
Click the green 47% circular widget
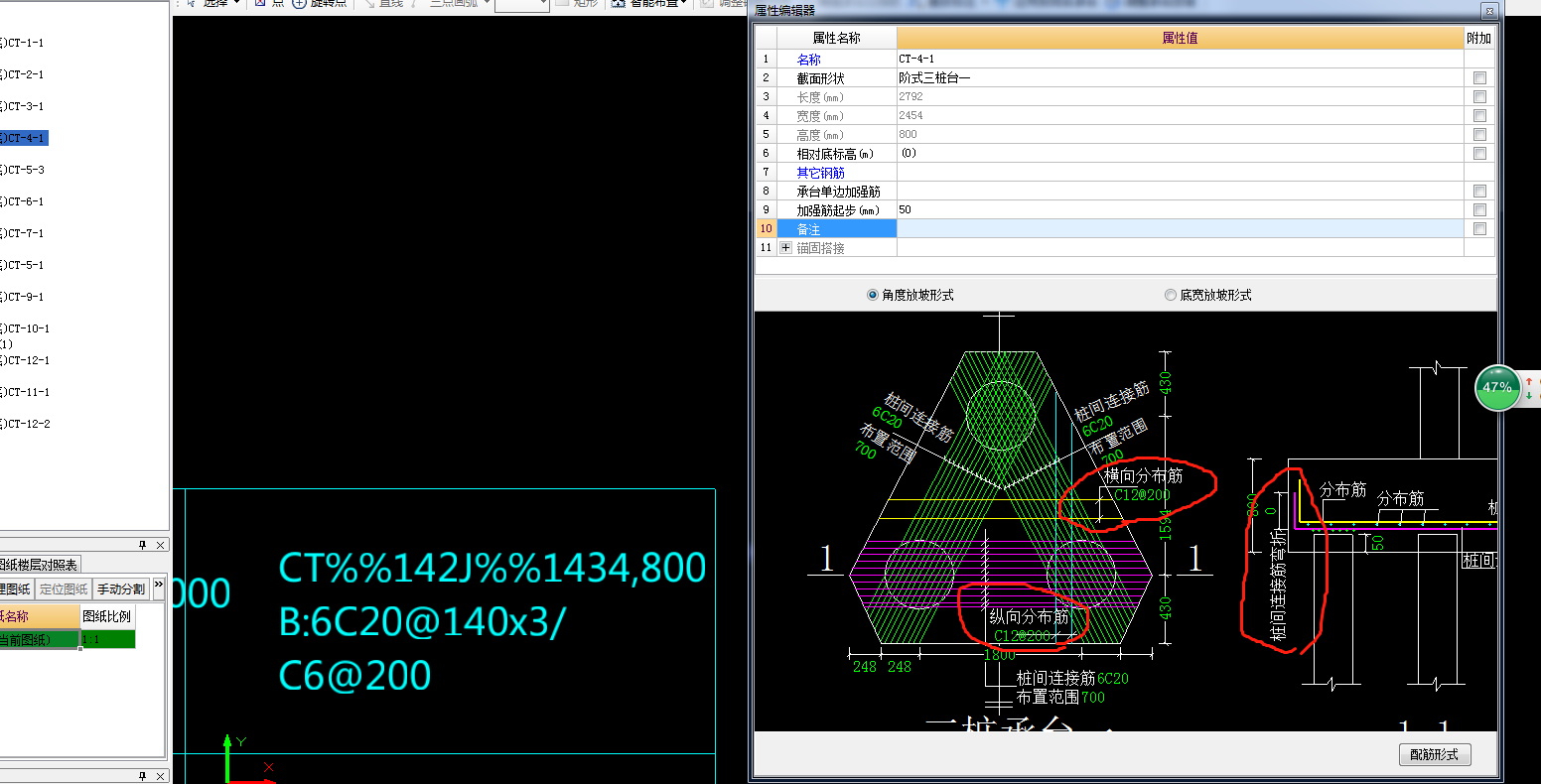tap(1498, 388)
